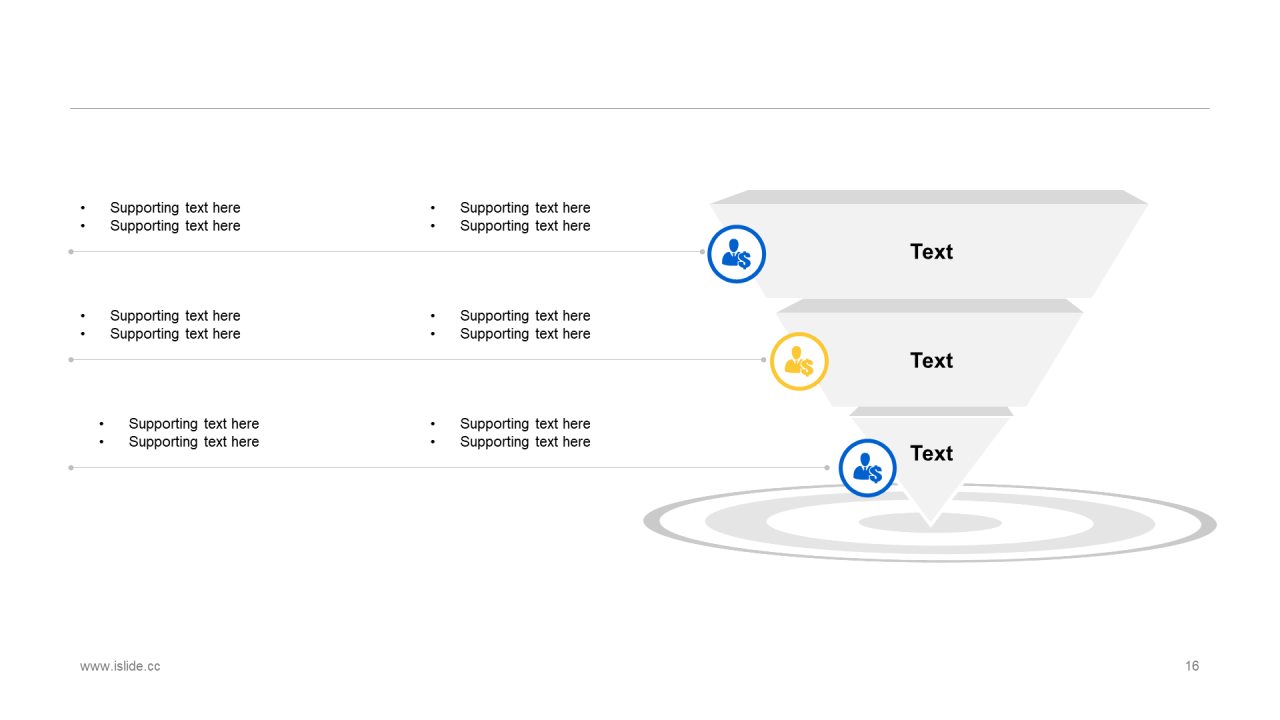Select the "Text" label in the funnel's pointed tip

(931, 454)
